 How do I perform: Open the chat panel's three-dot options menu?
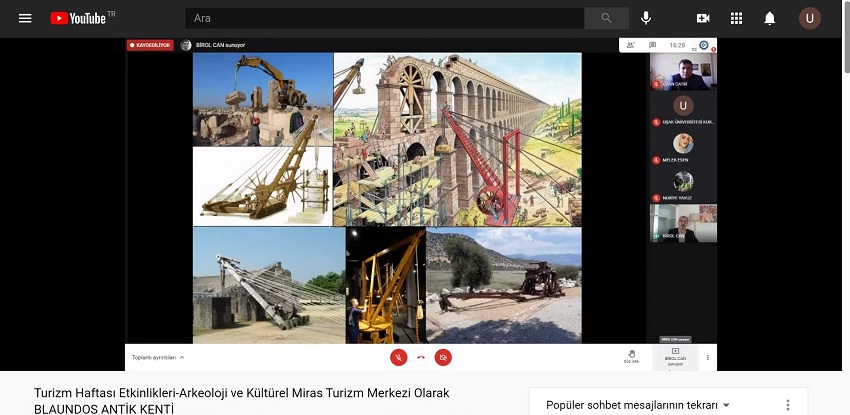point(788,405)
